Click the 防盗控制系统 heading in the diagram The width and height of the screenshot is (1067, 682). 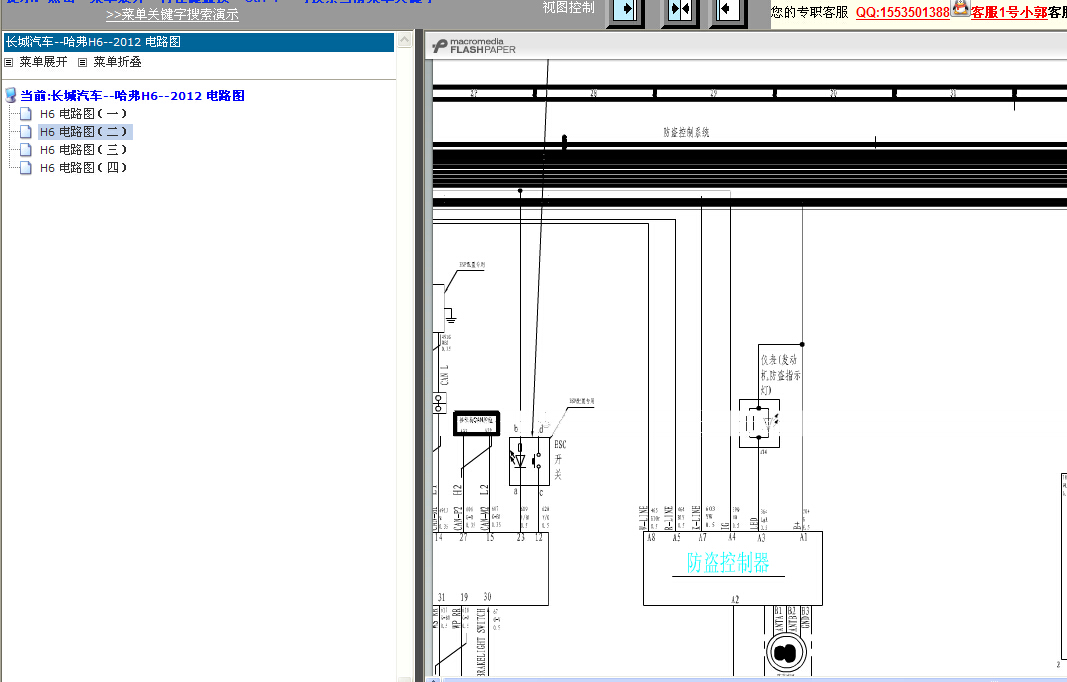[686, 132]
